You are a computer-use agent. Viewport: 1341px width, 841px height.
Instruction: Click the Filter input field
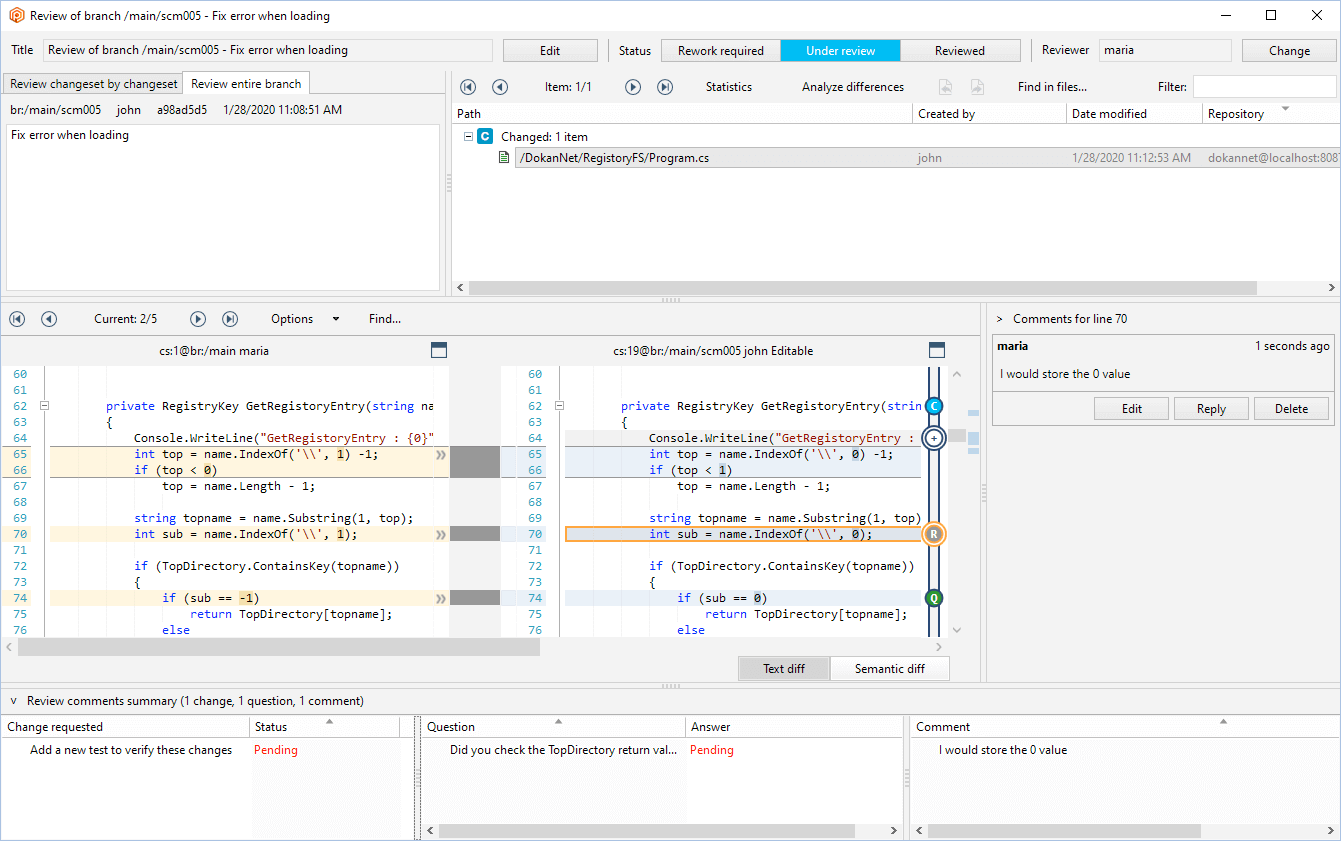(x=1265, y=87)
